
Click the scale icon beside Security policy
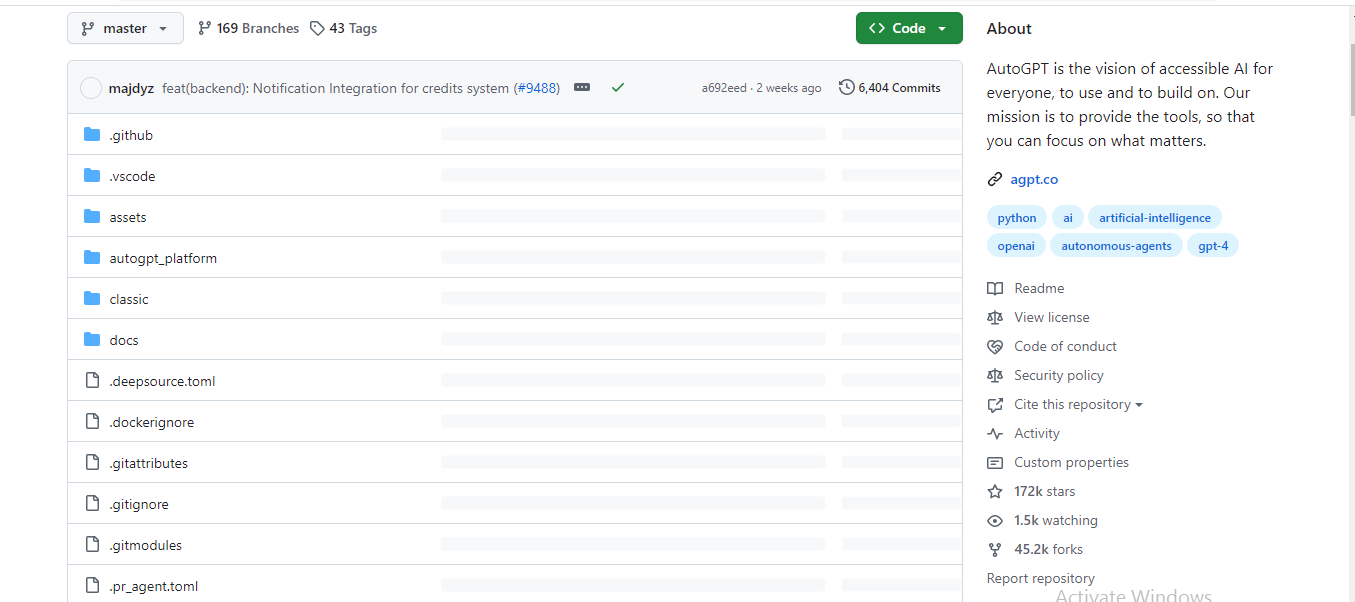coord(995,376)
